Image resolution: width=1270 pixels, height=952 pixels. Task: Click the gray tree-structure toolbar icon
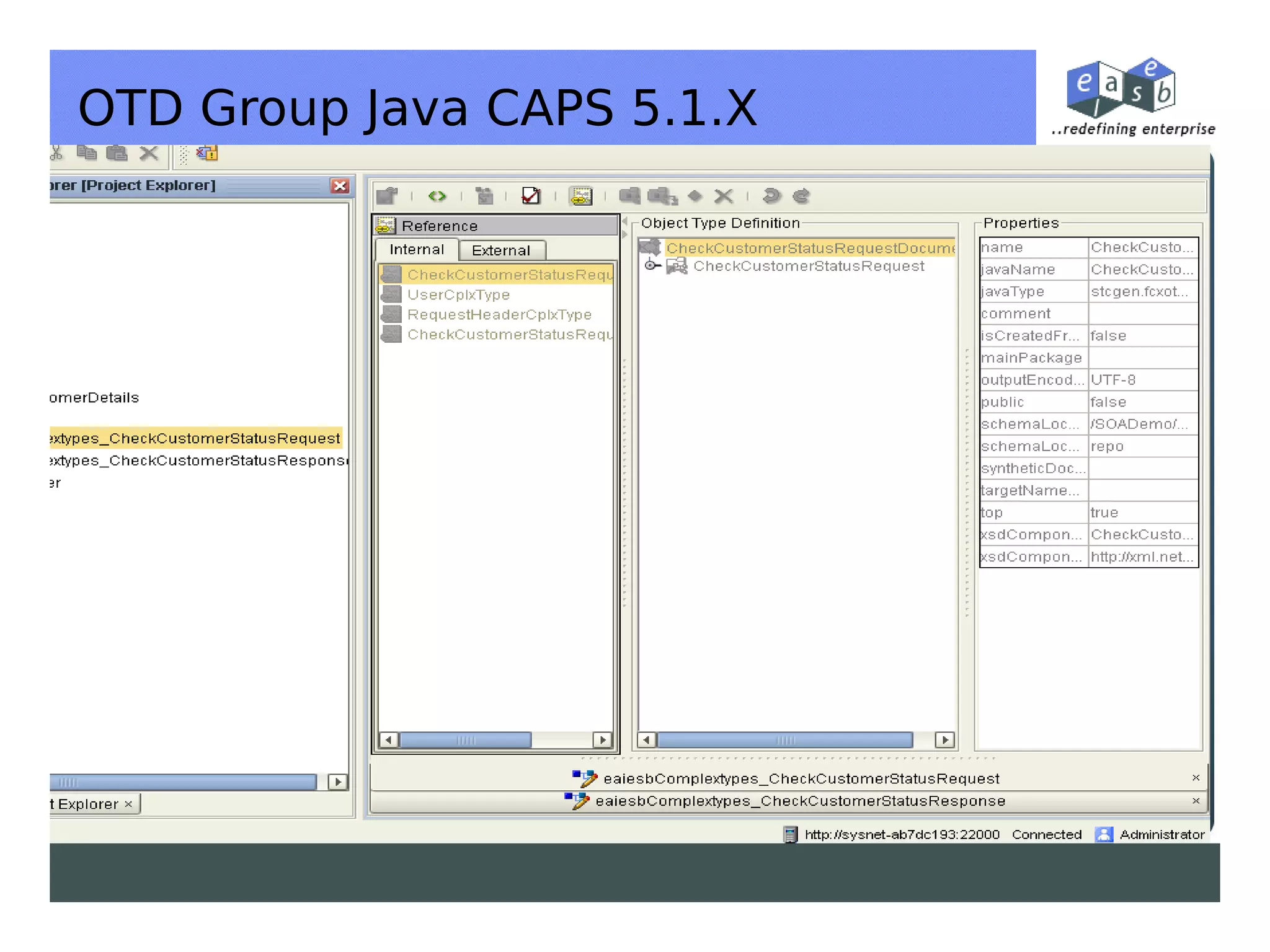click(484, 196)
